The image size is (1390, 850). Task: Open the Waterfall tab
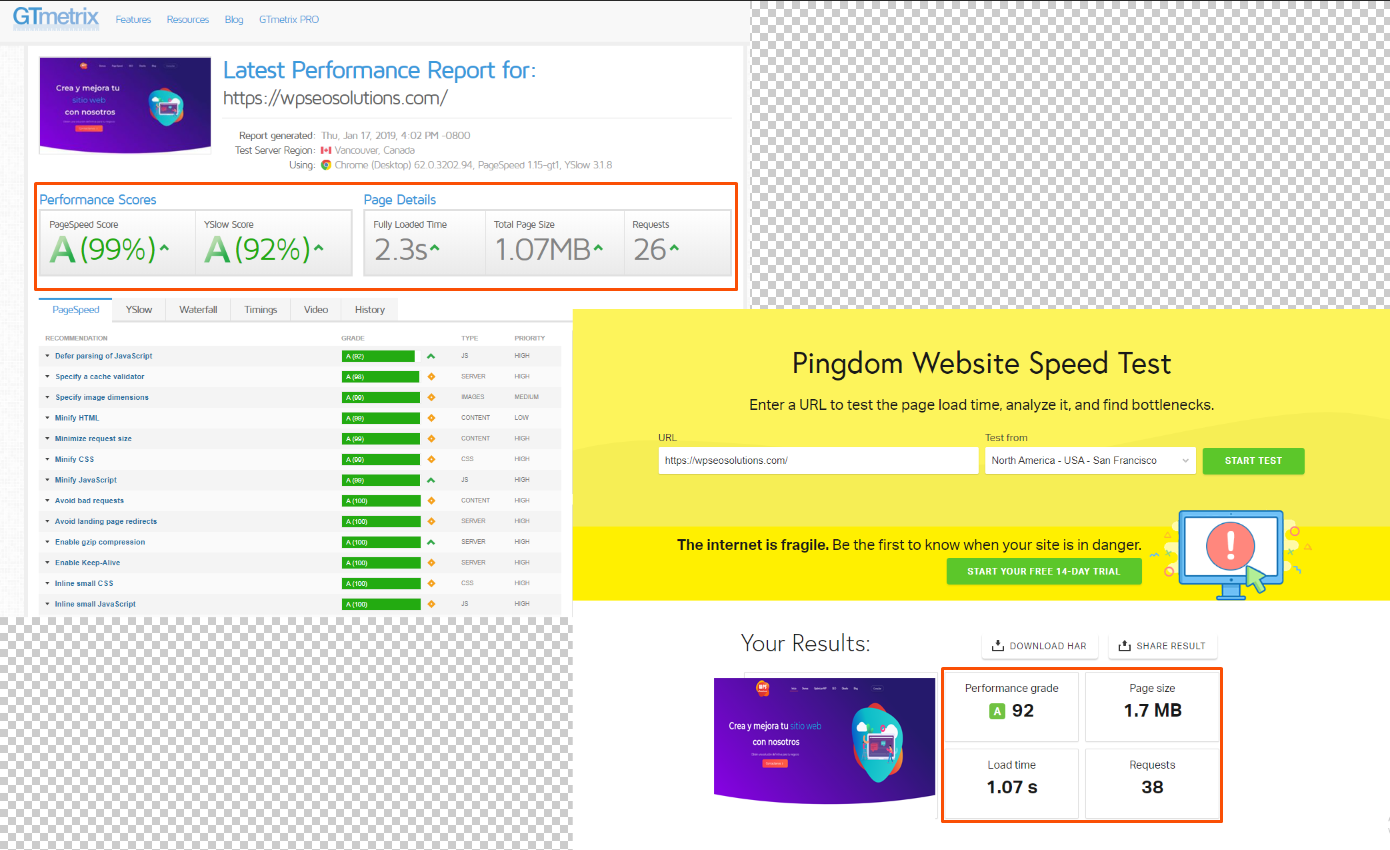[198, 310]
